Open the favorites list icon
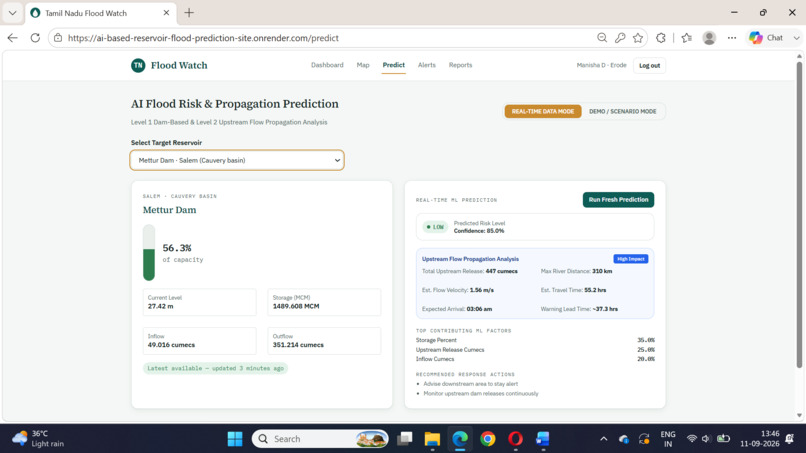The image size is (806, 453). 686,38
